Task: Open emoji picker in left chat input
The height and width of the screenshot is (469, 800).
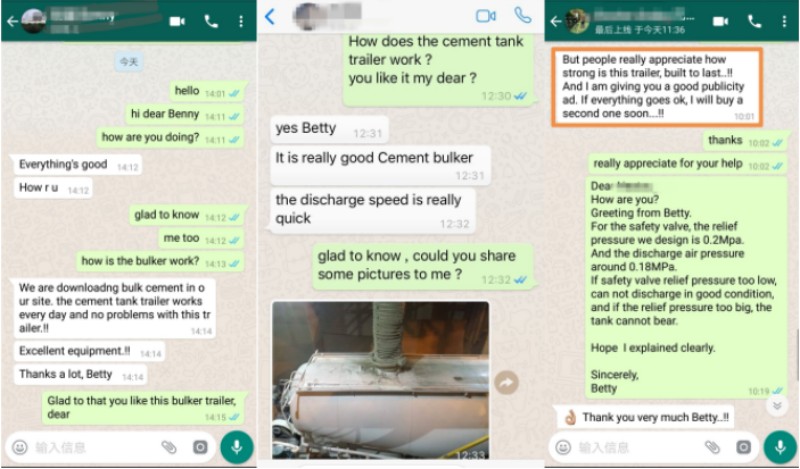Action: coord(20,448)
